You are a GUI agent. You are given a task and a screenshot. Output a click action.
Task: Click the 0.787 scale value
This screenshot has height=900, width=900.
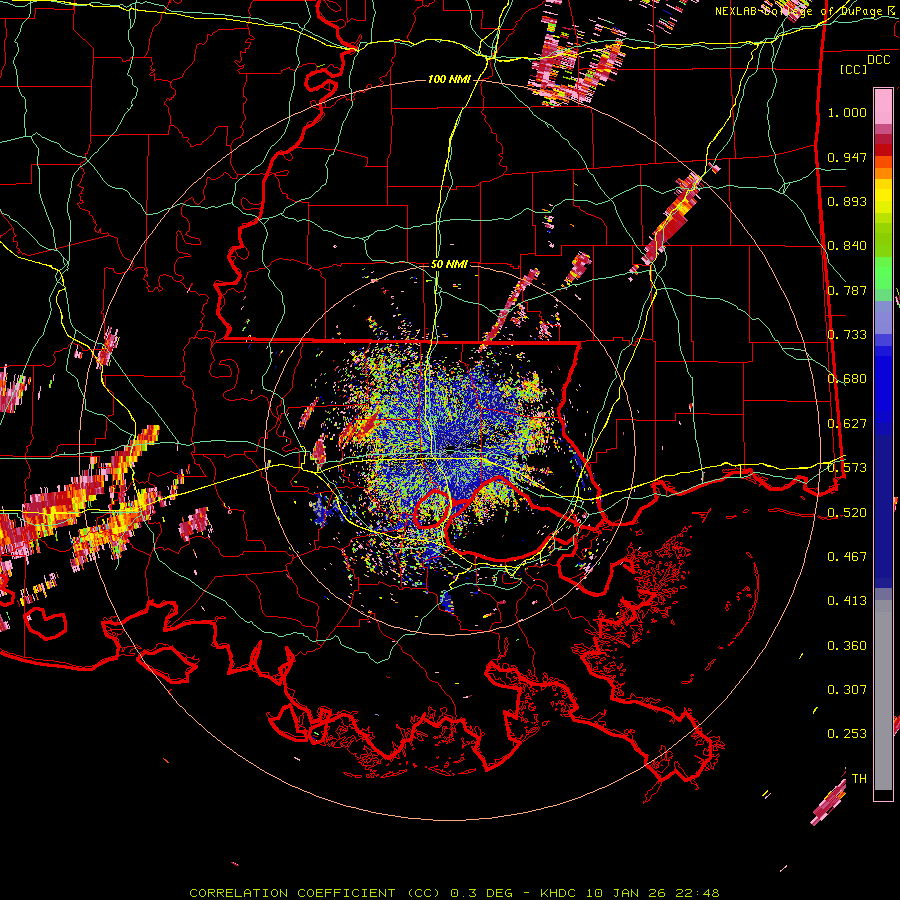pyautogui.click(x=847, y=290)
